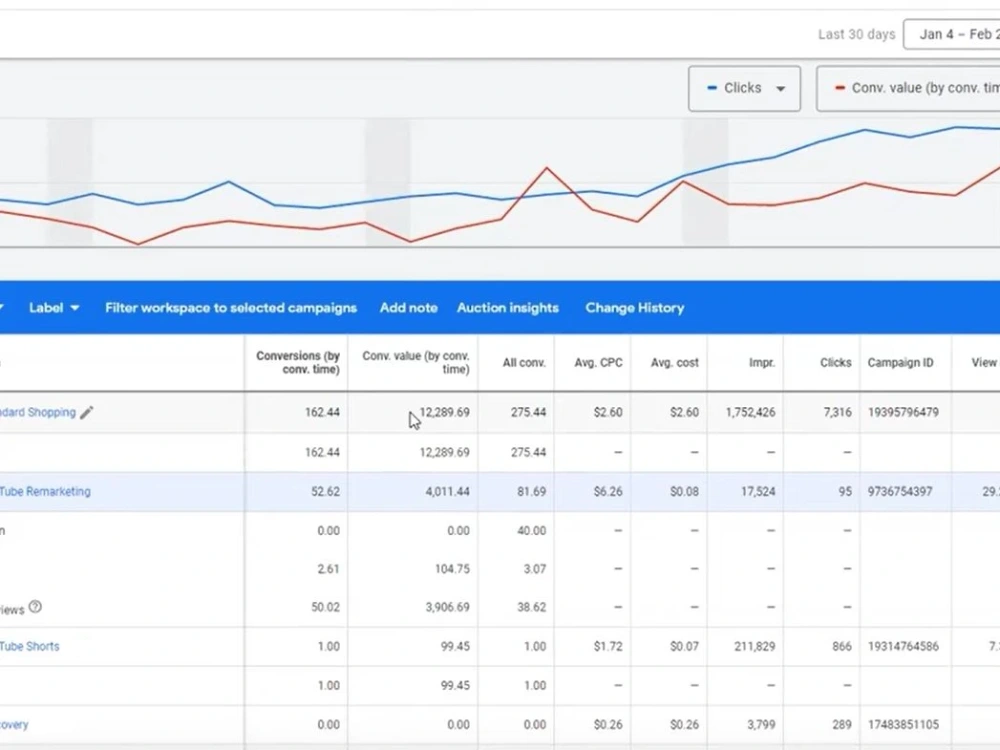Sort by Clicks column header

(x=835, y=363)
